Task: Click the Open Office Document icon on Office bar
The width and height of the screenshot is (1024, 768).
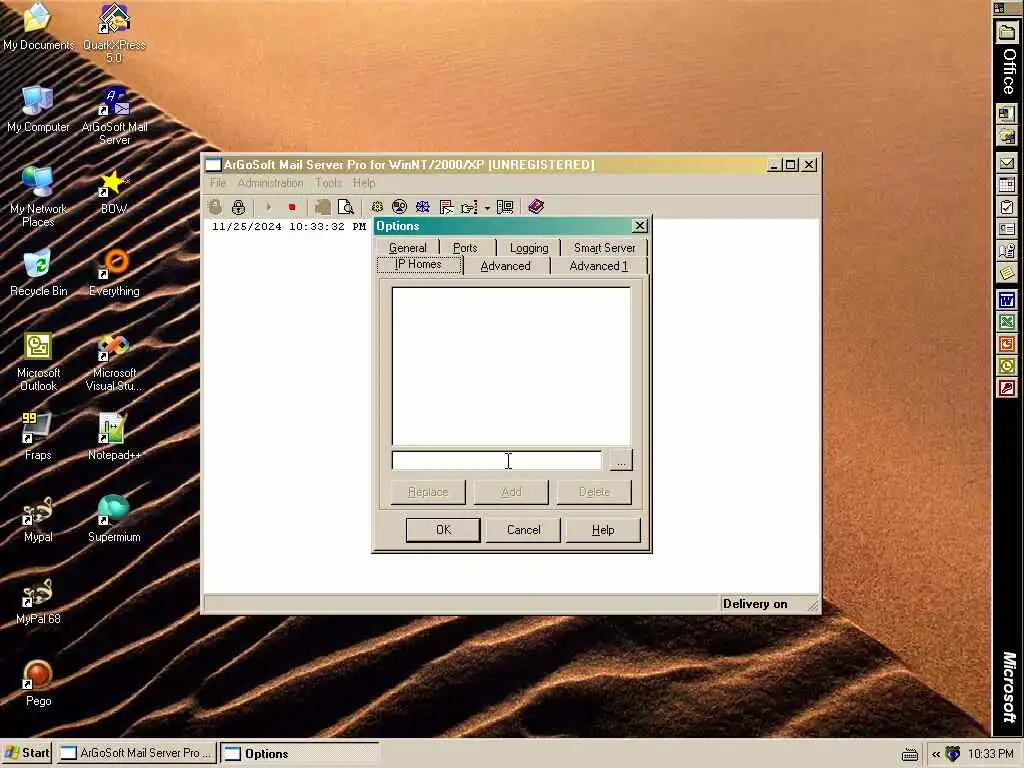Action: click(1006, 136)
